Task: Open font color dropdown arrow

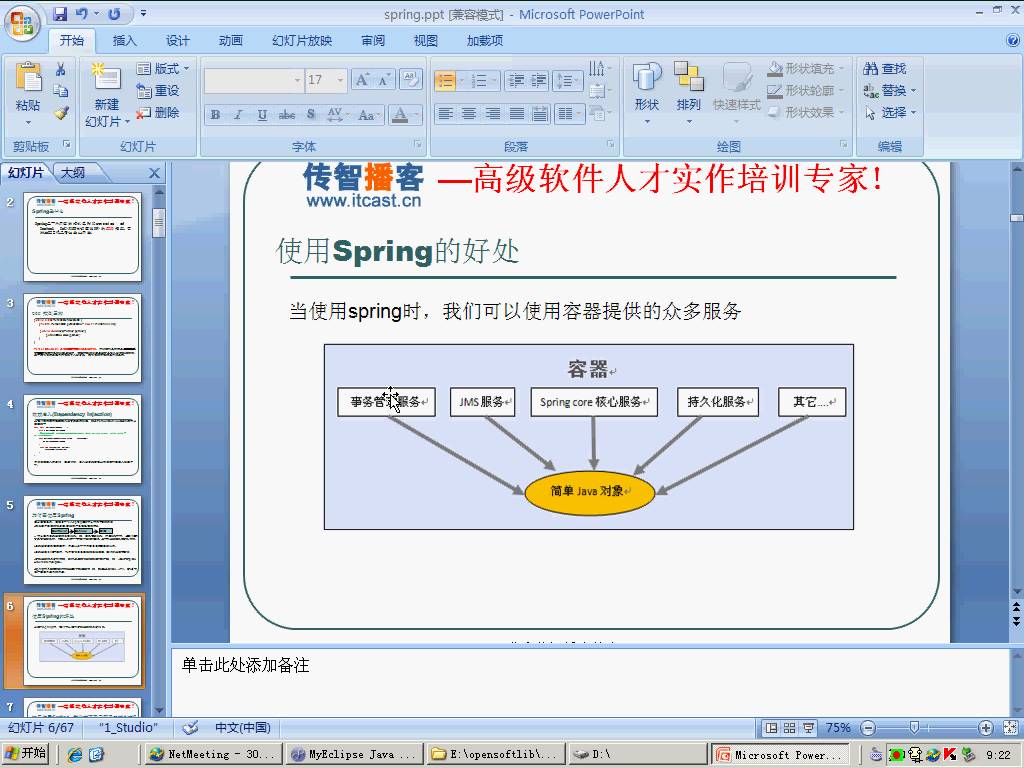Action: [x=416, y=115]
